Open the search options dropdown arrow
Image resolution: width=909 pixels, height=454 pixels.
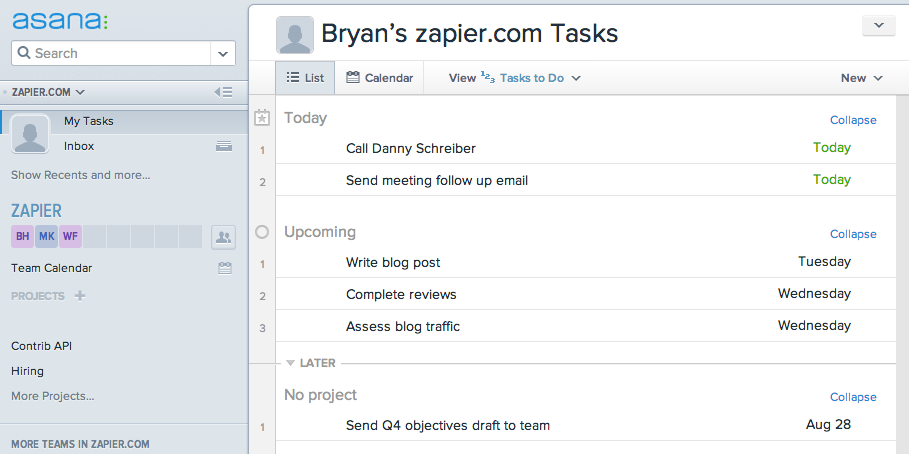pos(223,53)
